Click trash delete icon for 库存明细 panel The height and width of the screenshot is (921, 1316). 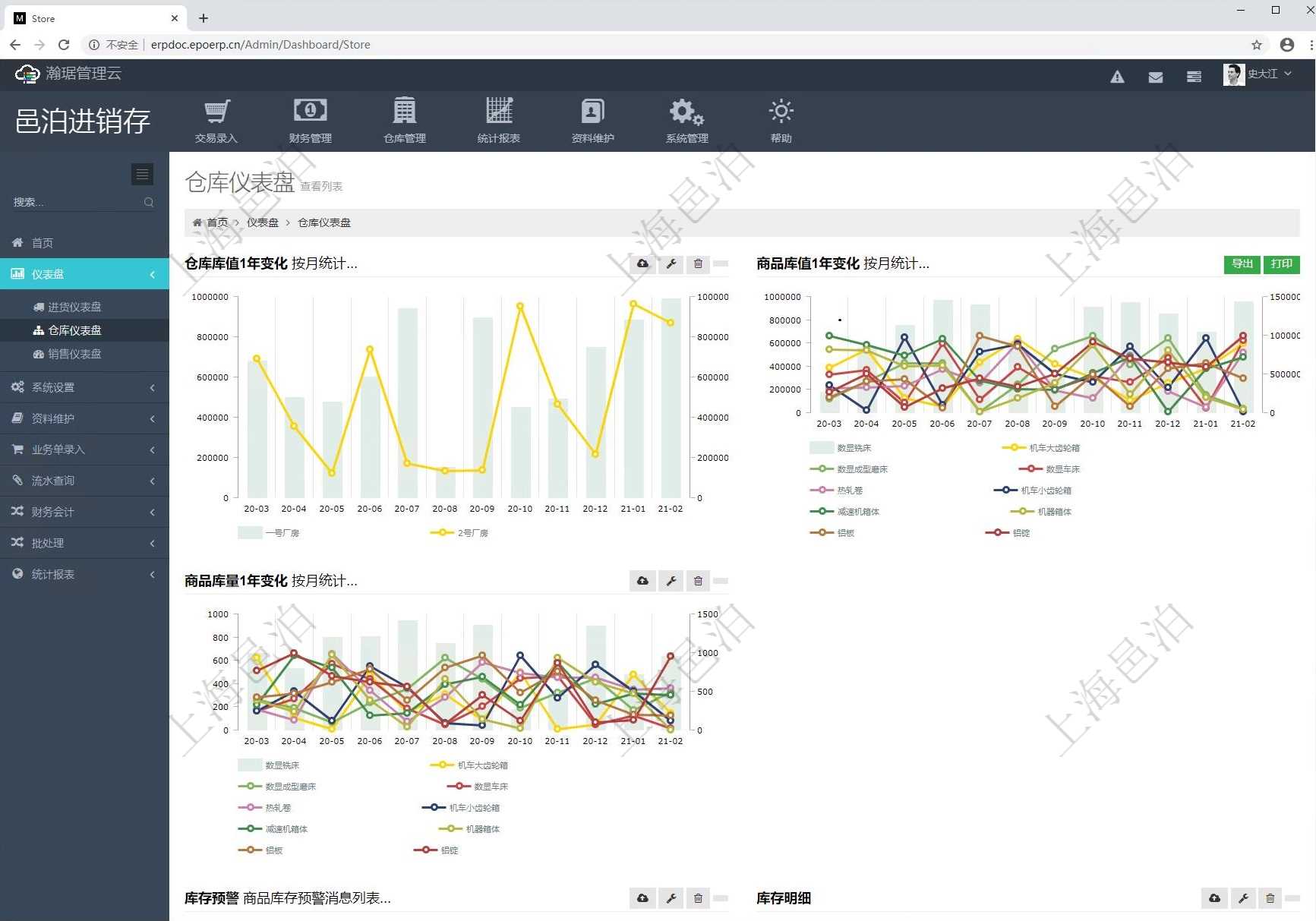click(1270, 898)
